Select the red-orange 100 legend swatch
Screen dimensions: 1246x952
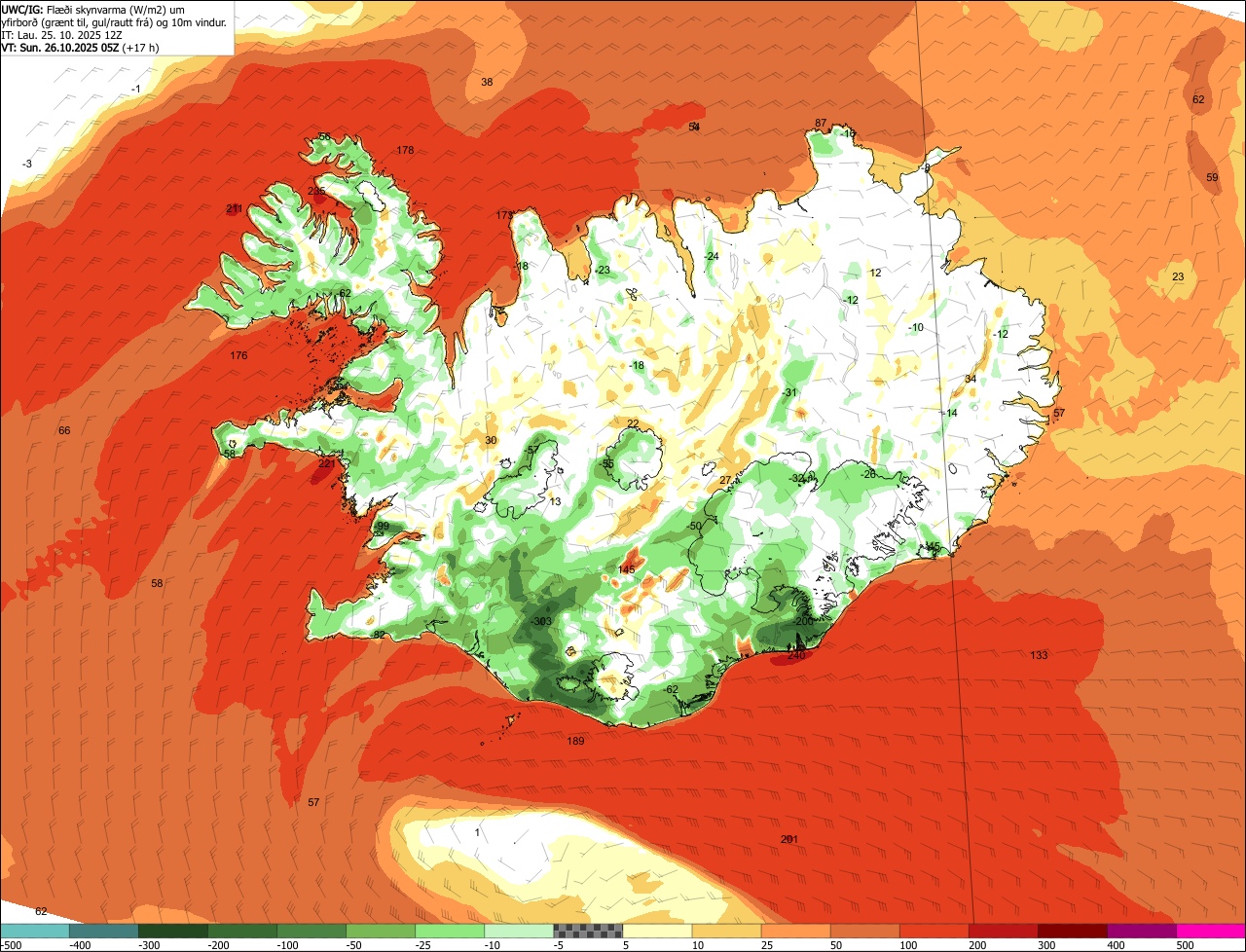pyautogui.click(x=934, y=931)
